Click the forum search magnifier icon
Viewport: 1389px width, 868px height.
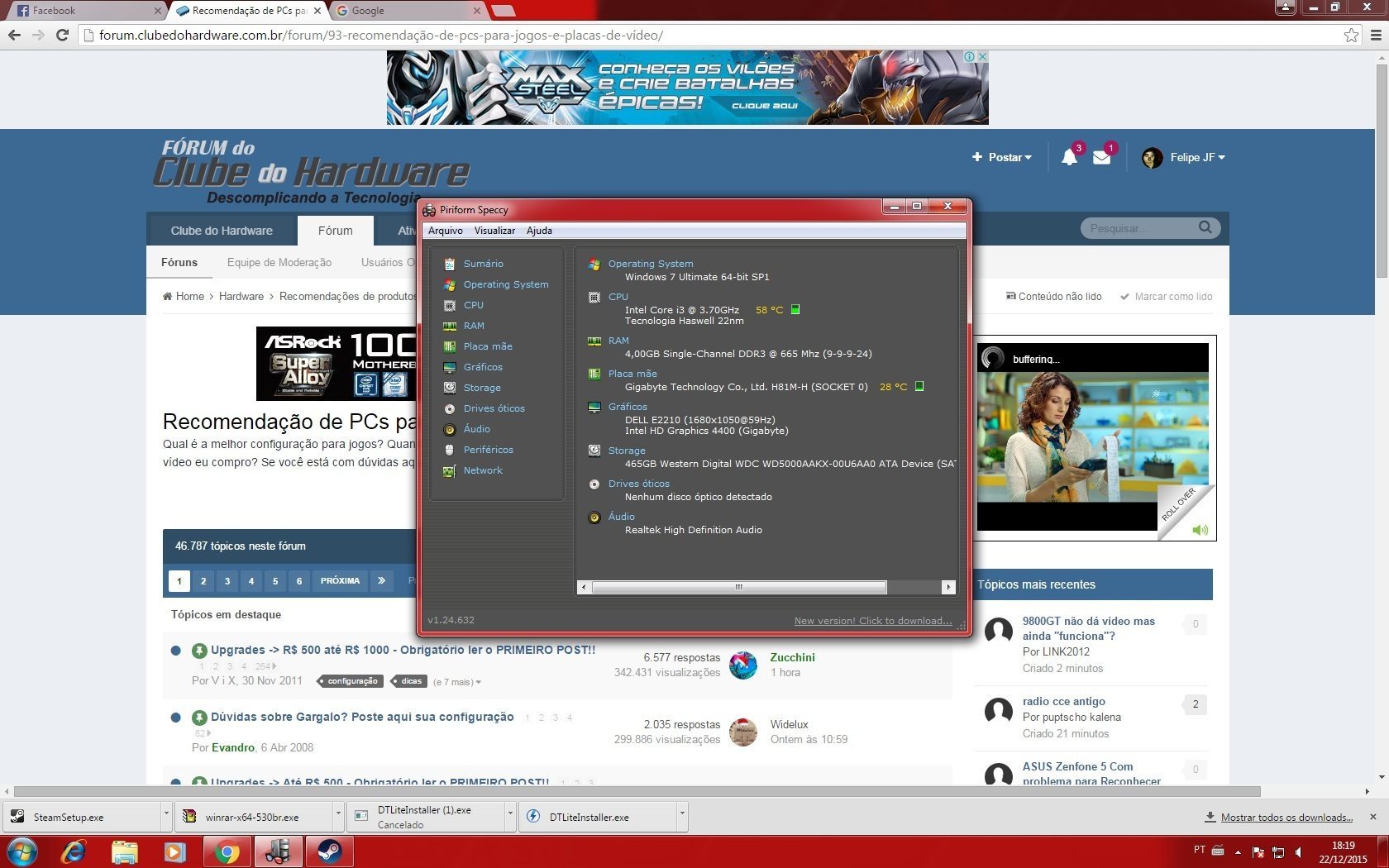click(x=1205, y=227)
